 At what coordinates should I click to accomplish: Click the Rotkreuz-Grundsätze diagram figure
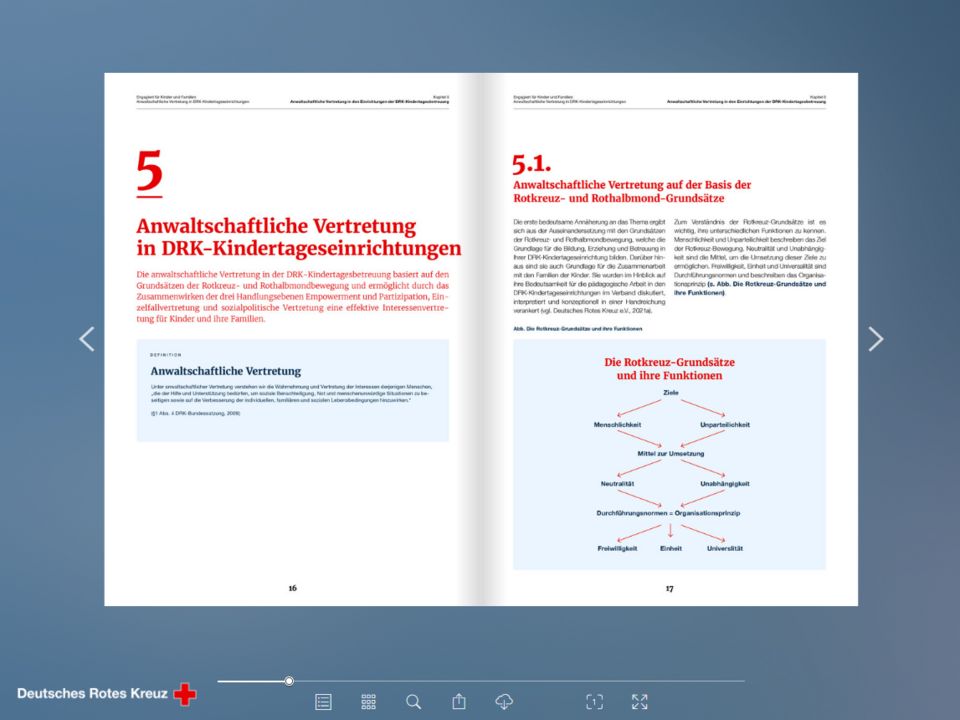click(669, 455)
